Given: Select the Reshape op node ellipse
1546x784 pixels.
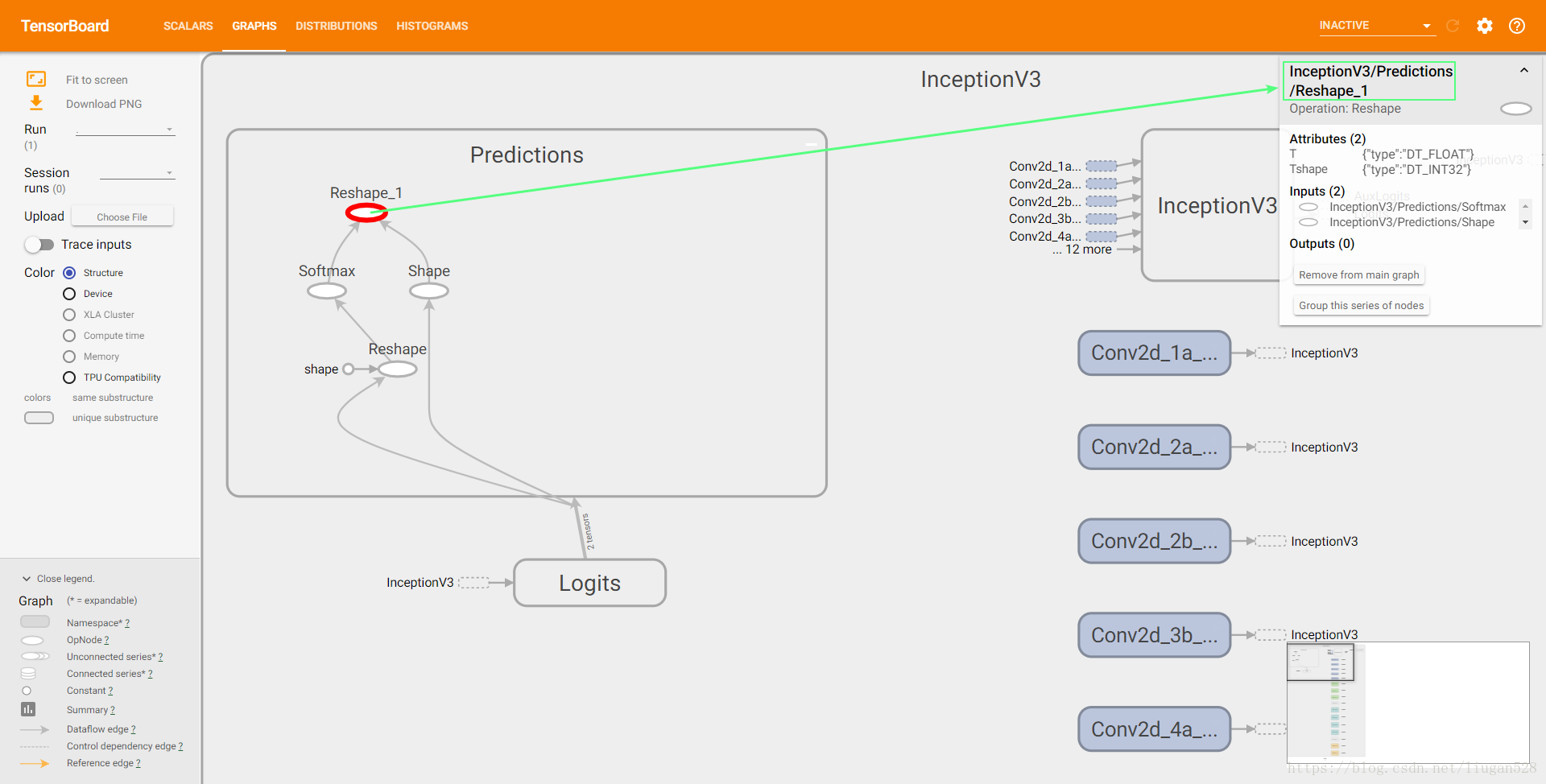Looking at the screenshot, I should tap(398, 369).
